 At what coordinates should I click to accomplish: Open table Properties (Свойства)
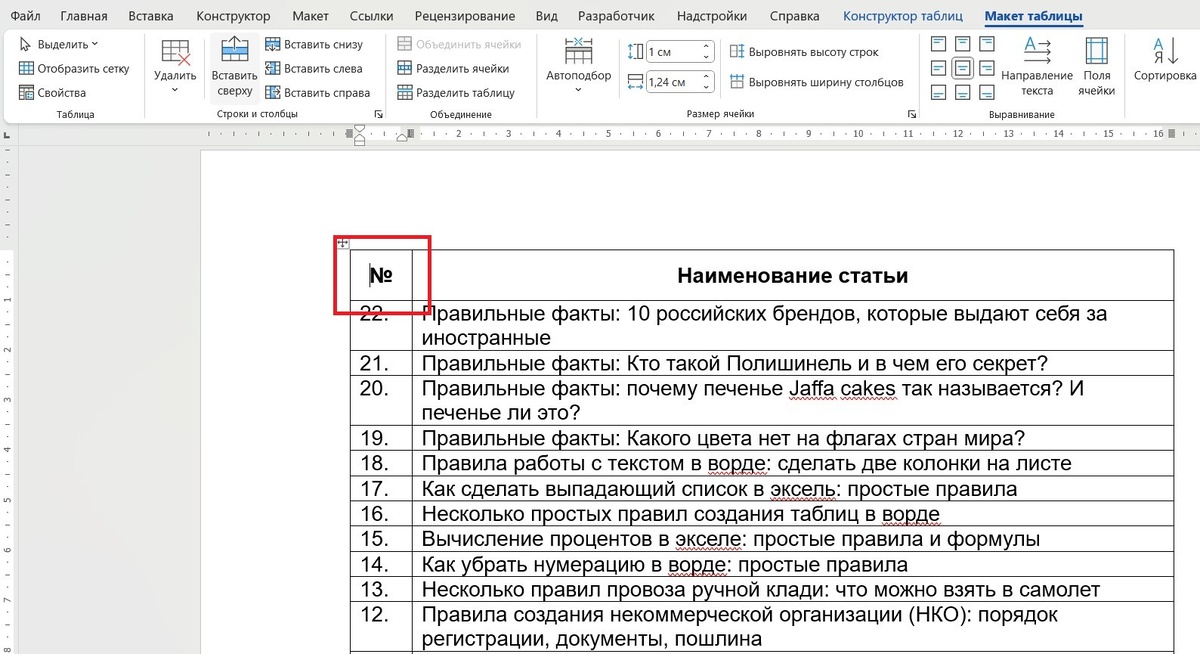coord(53,92)
